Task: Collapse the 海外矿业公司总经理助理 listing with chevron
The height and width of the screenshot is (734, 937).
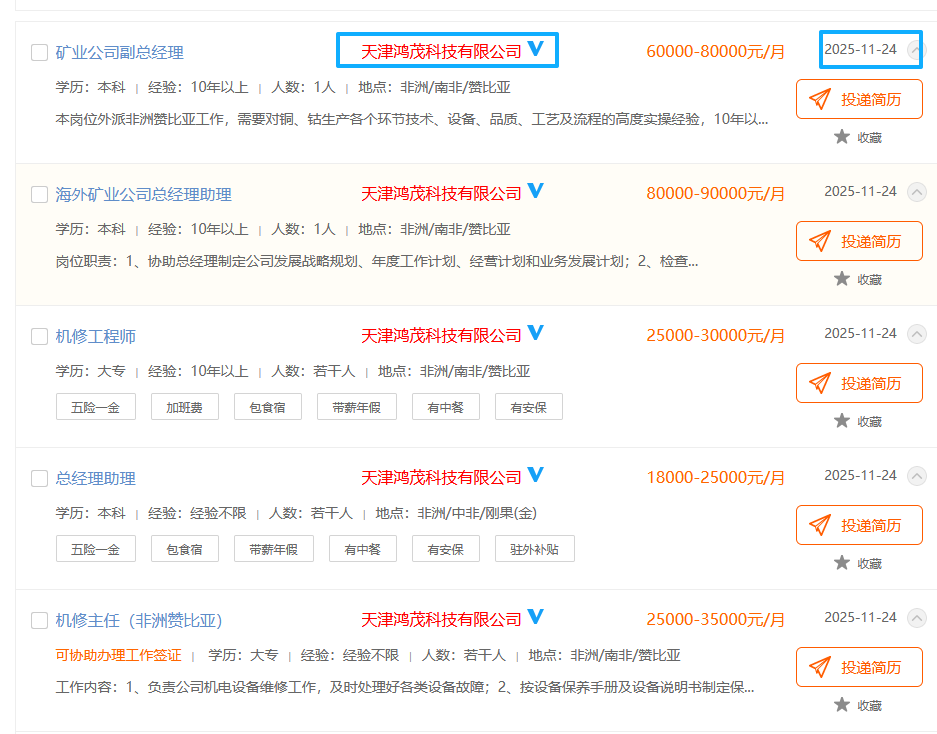Action: [917, 192]
